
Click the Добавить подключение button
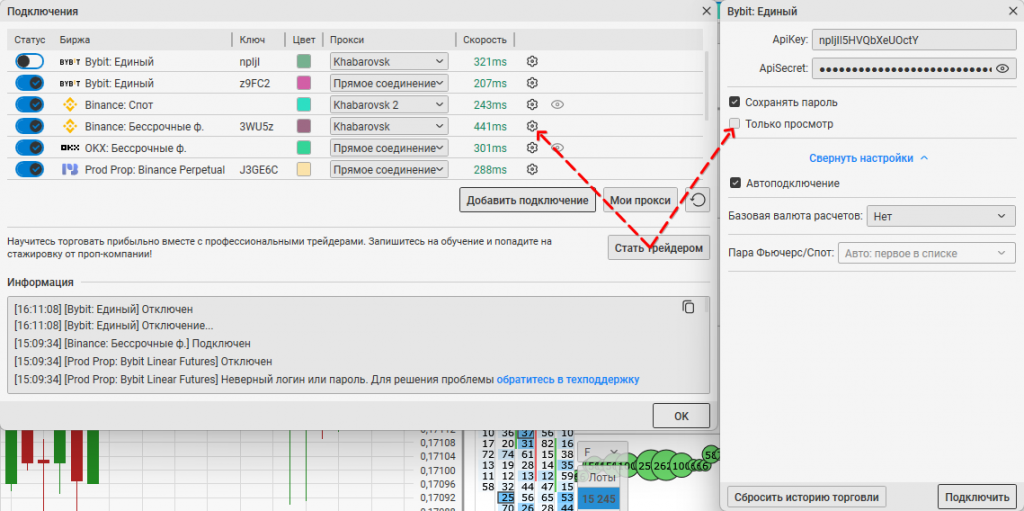pos(527,200)
